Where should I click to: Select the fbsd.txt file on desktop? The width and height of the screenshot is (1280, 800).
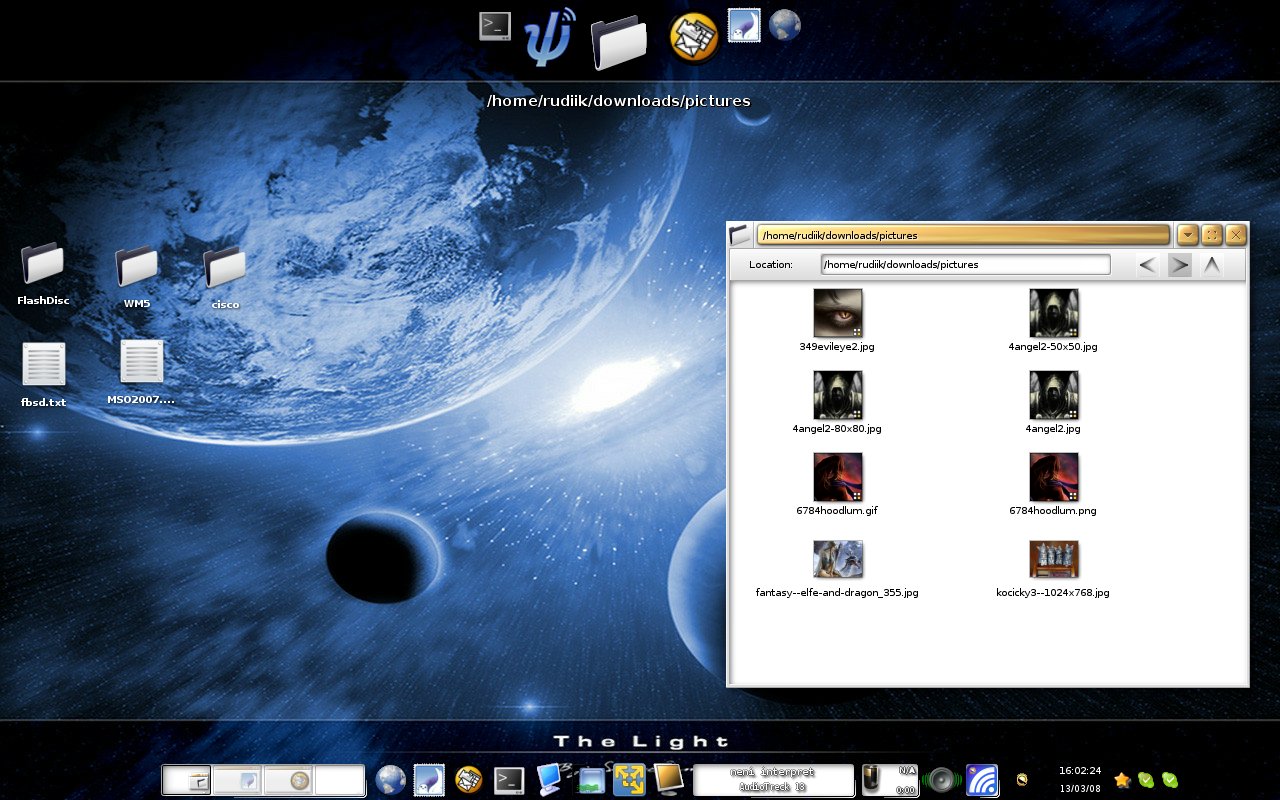(x=43, y=364)
